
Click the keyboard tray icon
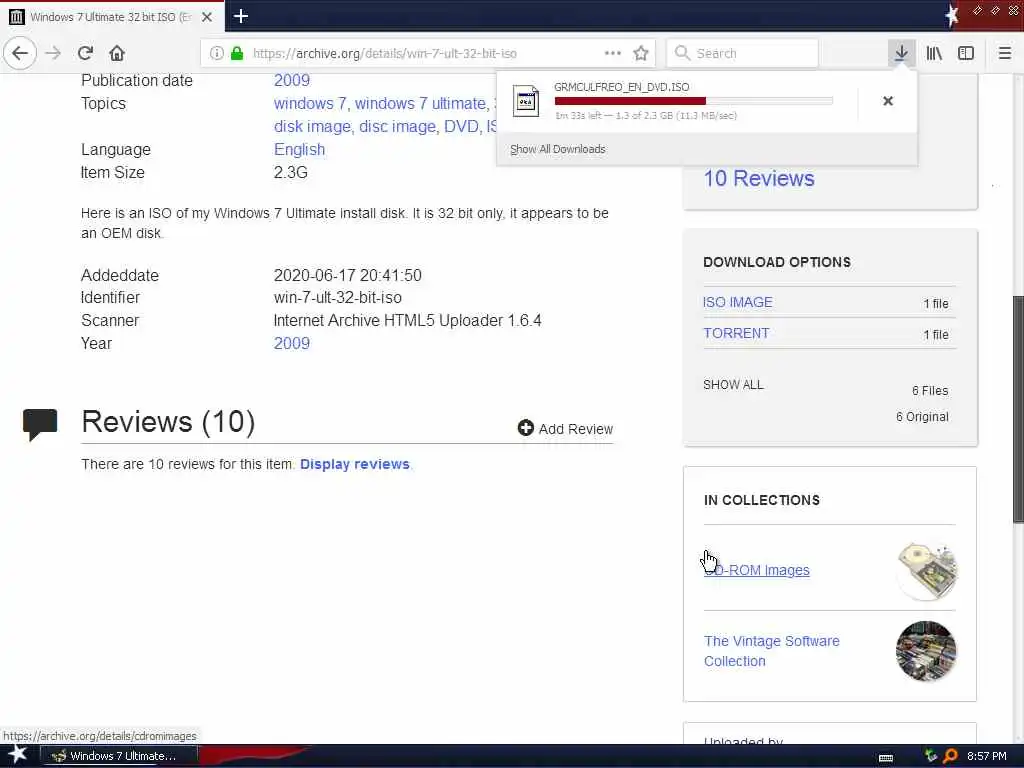click(x=886, y=758)
